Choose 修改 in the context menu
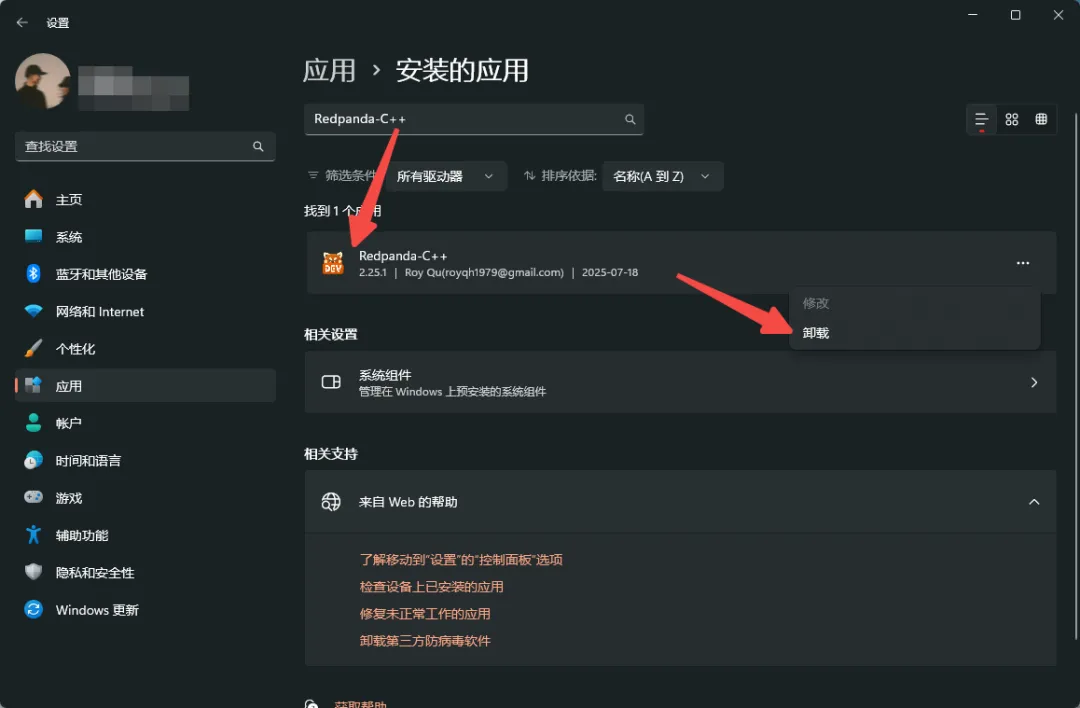The image size is (1080, 708). pos(915,303)
